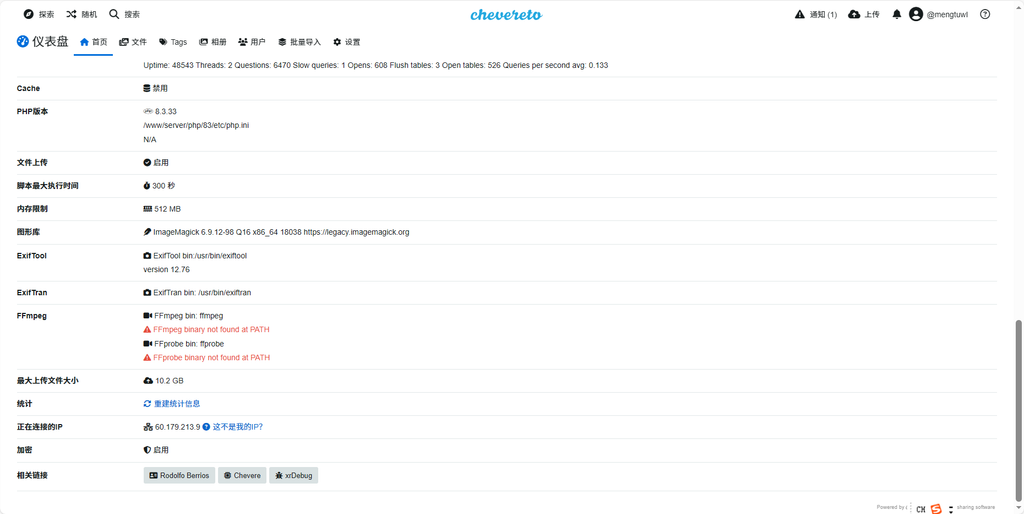Select the Uptime: 48543 statistics line

coord(376,65)
